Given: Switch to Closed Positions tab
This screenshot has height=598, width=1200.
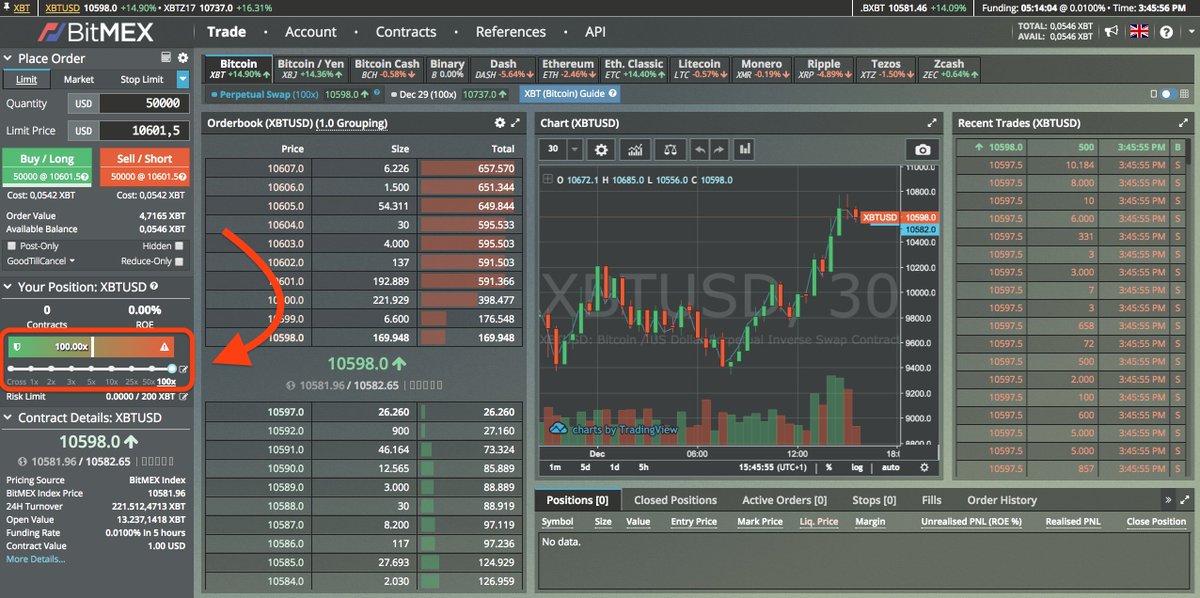Looking at the screenshot, I should tap(676, 500).
